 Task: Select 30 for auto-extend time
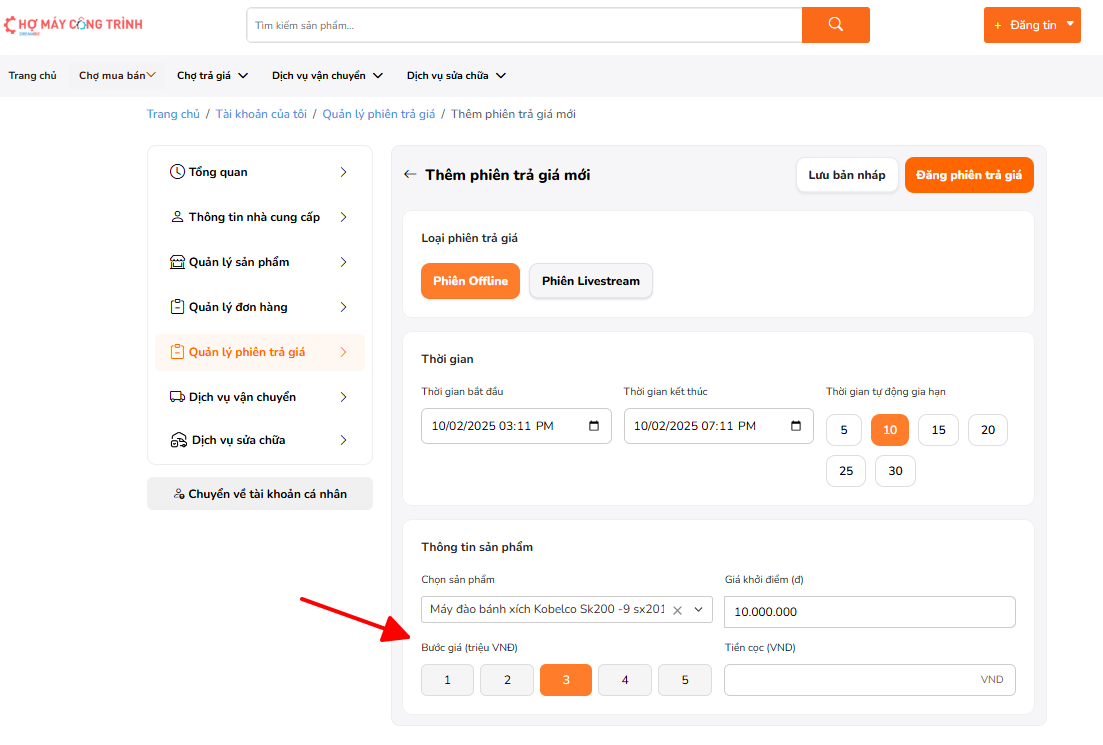pos(895,471)
